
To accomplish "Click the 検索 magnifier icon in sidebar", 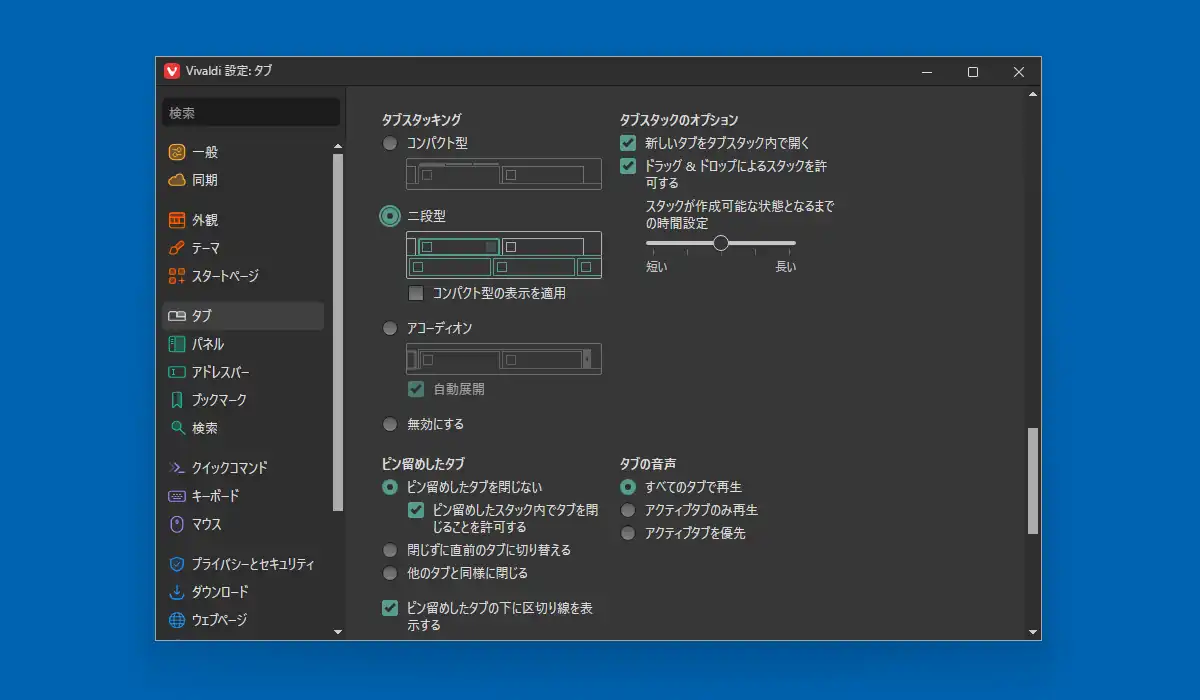I will point(177,428).
